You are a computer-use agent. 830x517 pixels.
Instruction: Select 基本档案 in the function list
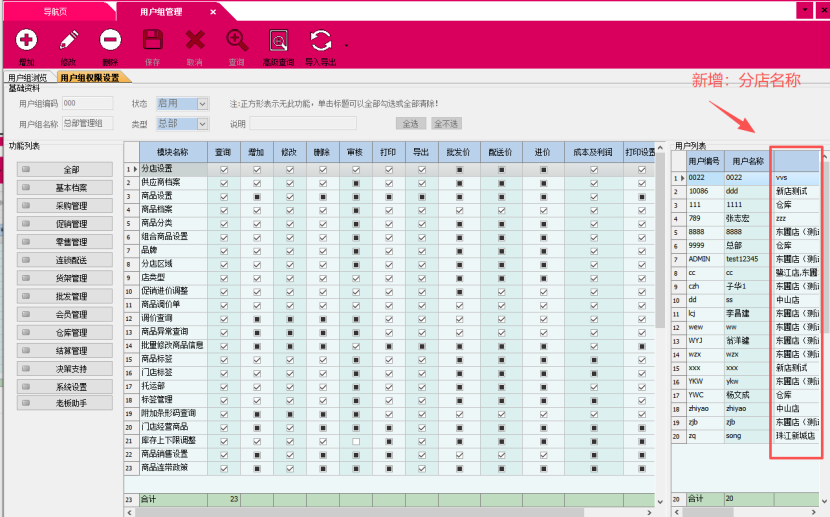[65, 187]
